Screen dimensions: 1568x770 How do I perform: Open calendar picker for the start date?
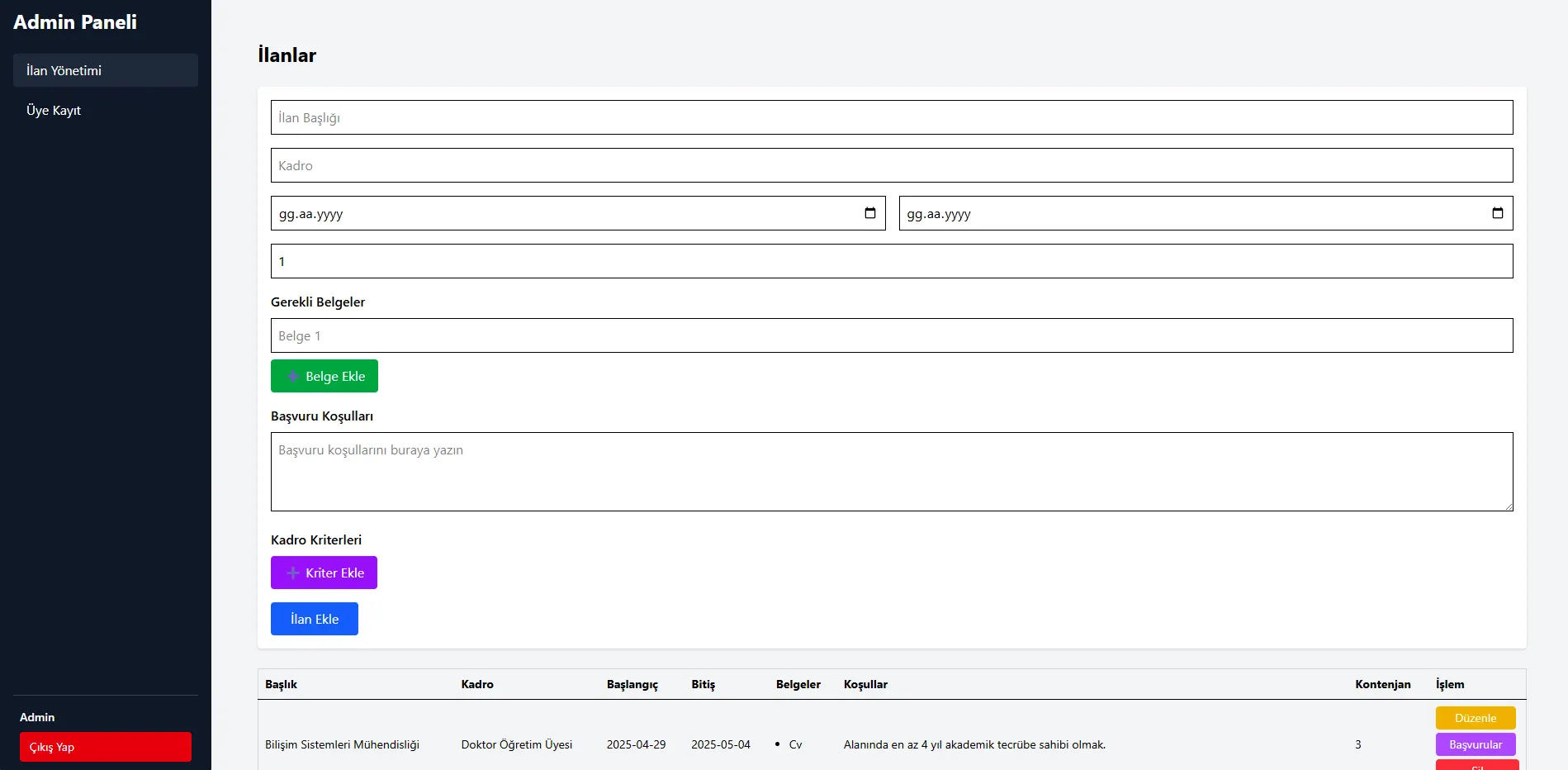click(869, 213)
